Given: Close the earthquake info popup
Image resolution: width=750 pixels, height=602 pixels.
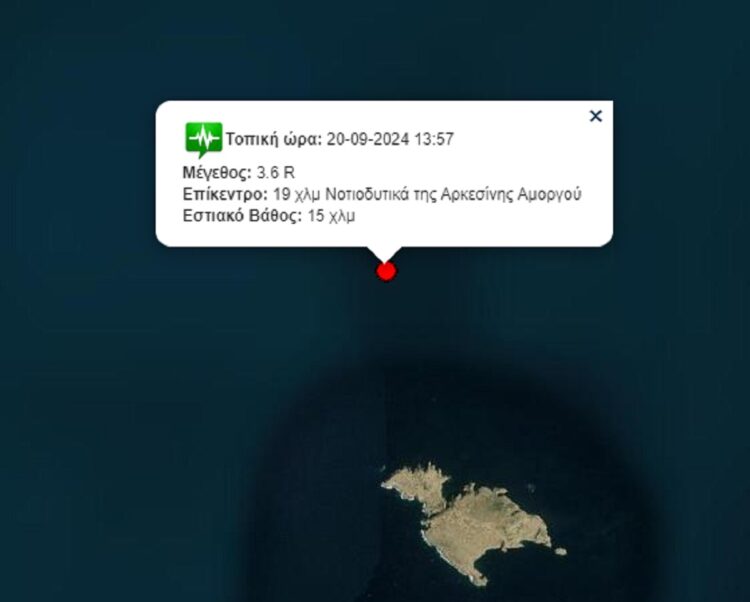Looking at the screenshot, I should (596, 116).
